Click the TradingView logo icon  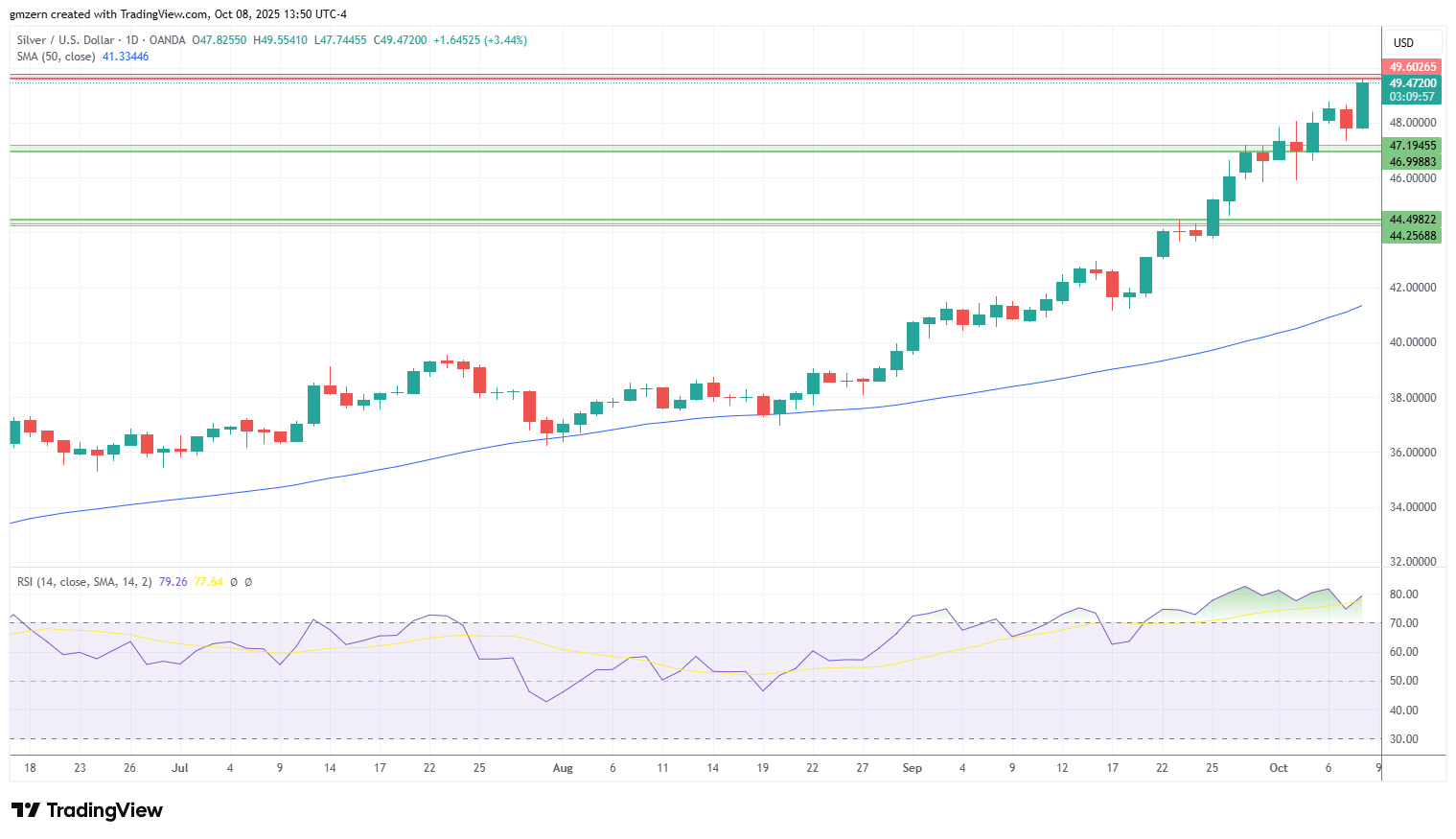pos(27,810)
